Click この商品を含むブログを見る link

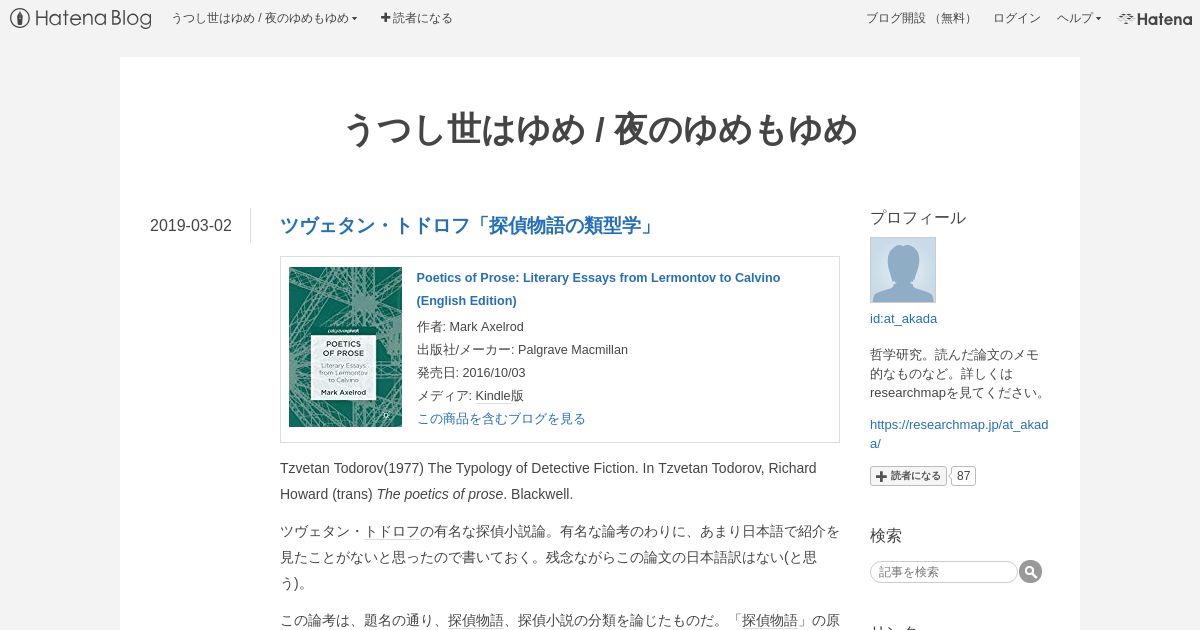[501, 419]
